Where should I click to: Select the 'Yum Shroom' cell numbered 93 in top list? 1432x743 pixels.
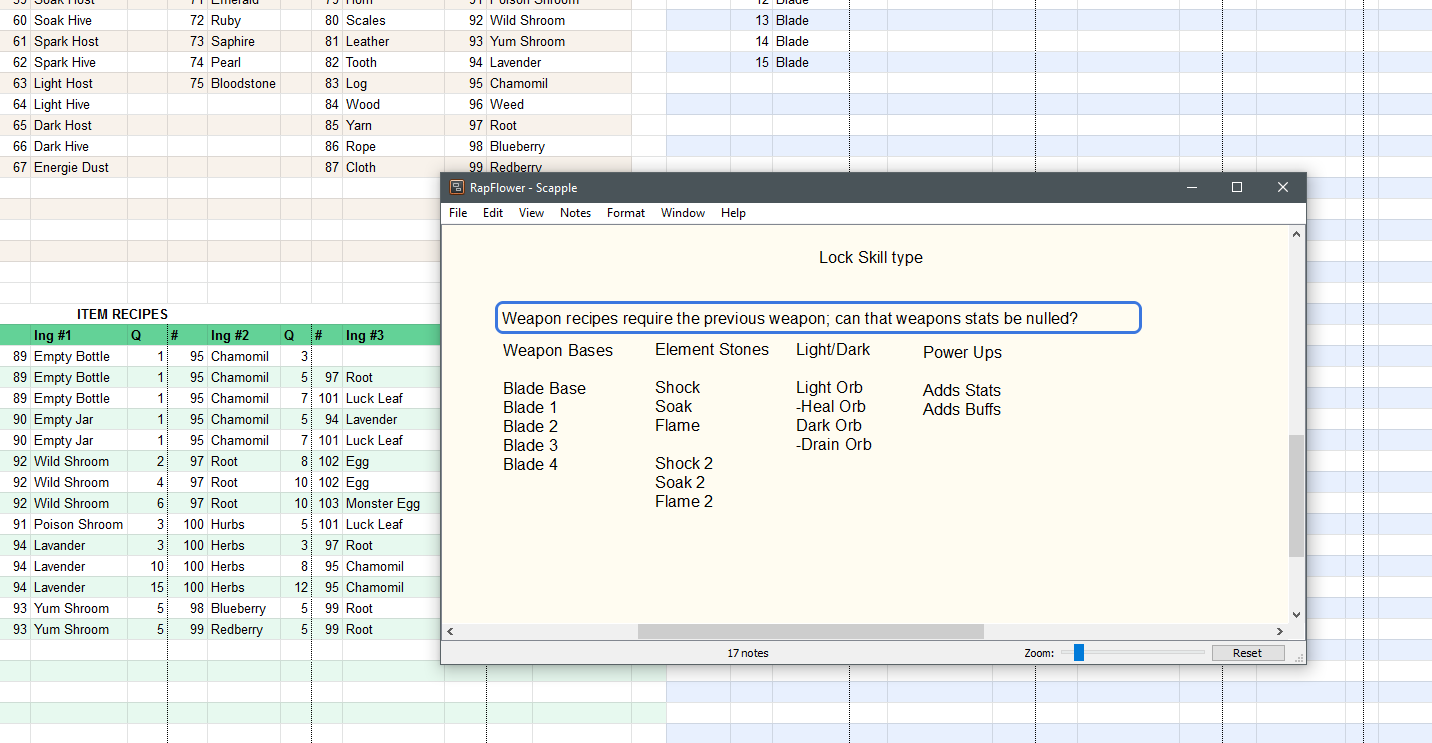pyautogui.click(x=559, y=41)
